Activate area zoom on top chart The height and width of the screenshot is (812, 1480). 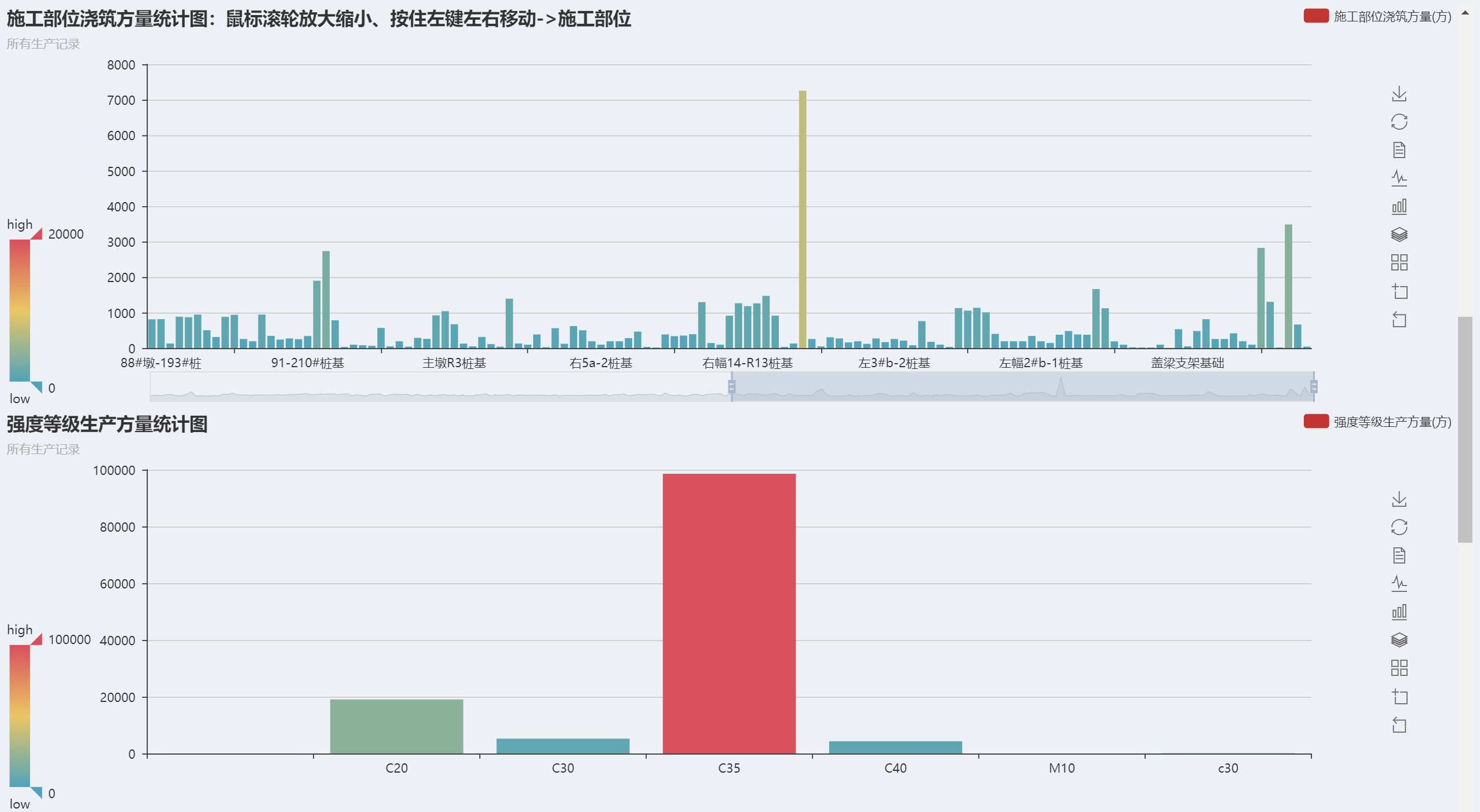pos(1399,291)
